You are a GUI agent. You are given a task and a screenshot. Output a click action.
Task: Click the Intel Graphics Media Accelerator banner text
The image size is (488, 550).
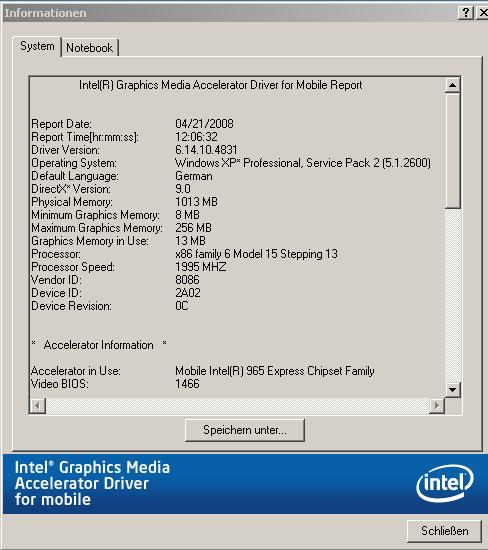92,484
